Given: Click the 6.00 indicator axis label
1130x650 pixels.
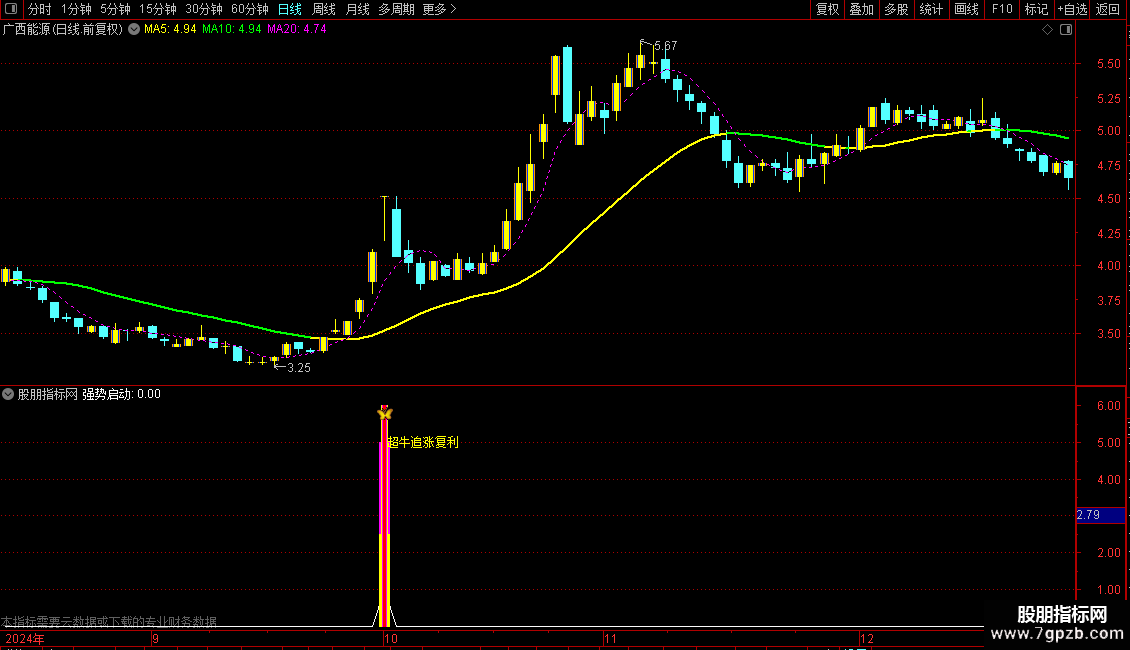Looking at the screenshot, I should tap(1108, 406).
